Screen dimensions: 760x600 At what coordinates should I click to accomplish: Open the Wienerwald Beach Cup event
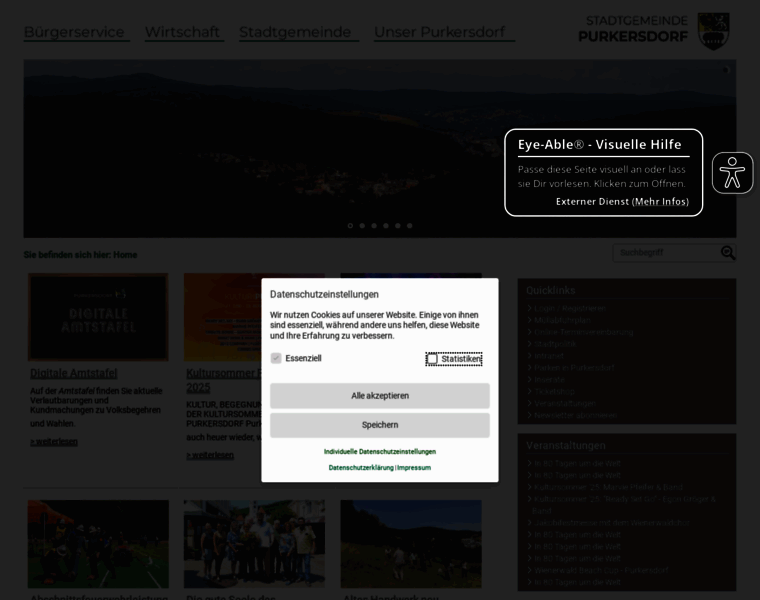pyautogui.click(x=601, y=570)
